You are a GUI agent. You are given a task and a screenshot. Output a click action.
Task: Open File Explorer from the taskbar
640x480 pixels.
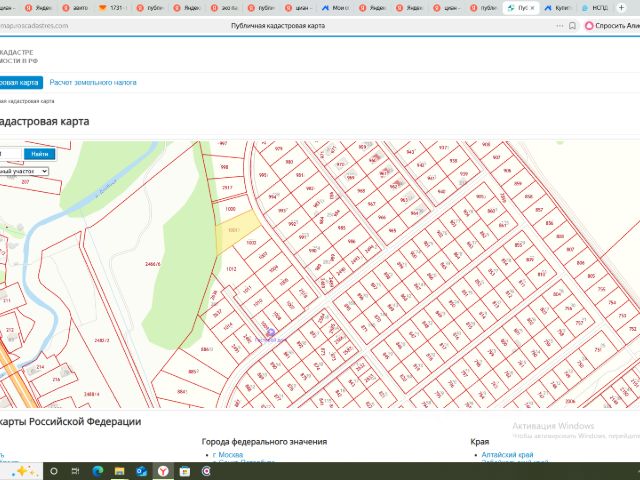pyautogui.click(x=119, y=471)
